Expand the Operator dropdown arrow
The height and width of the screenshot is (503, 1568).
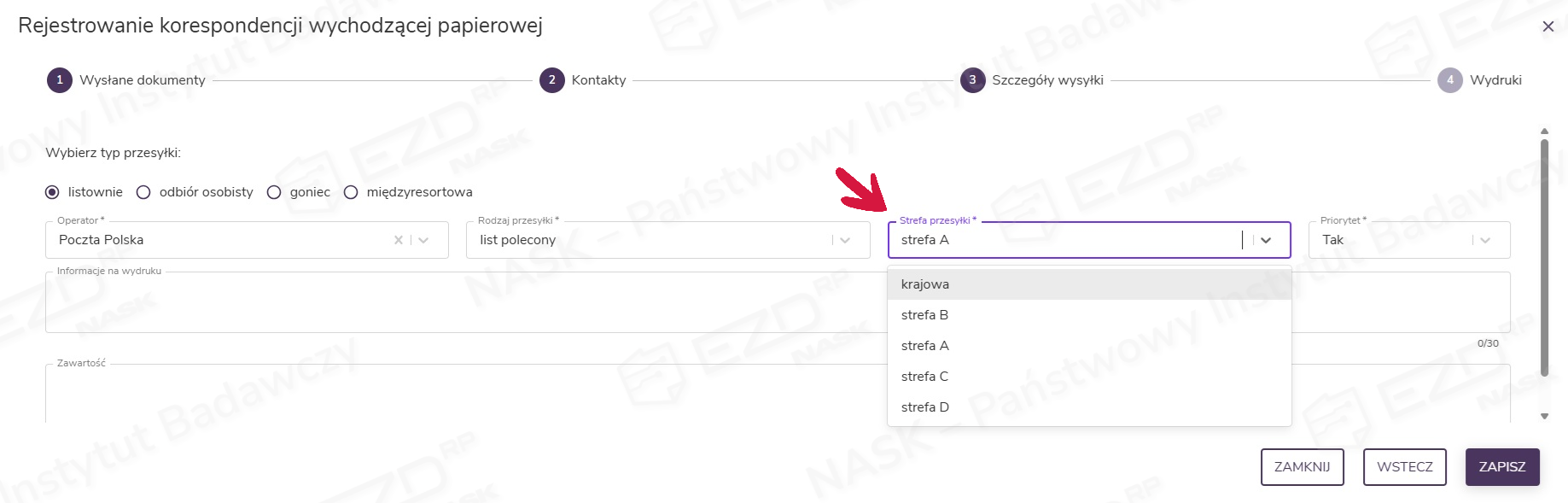pyautogui.click(x=424, y=240)
